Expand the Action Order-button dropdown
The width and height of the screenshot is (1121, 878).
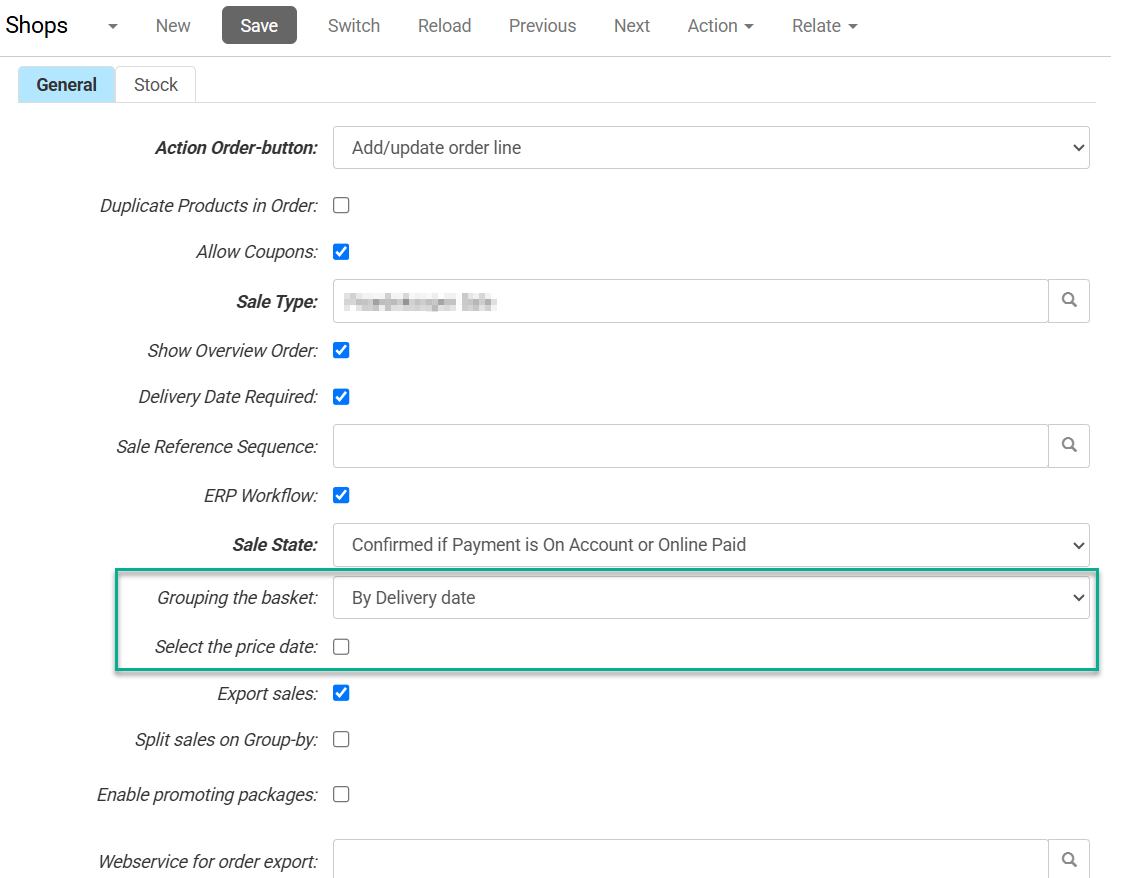tap(710, 148)
